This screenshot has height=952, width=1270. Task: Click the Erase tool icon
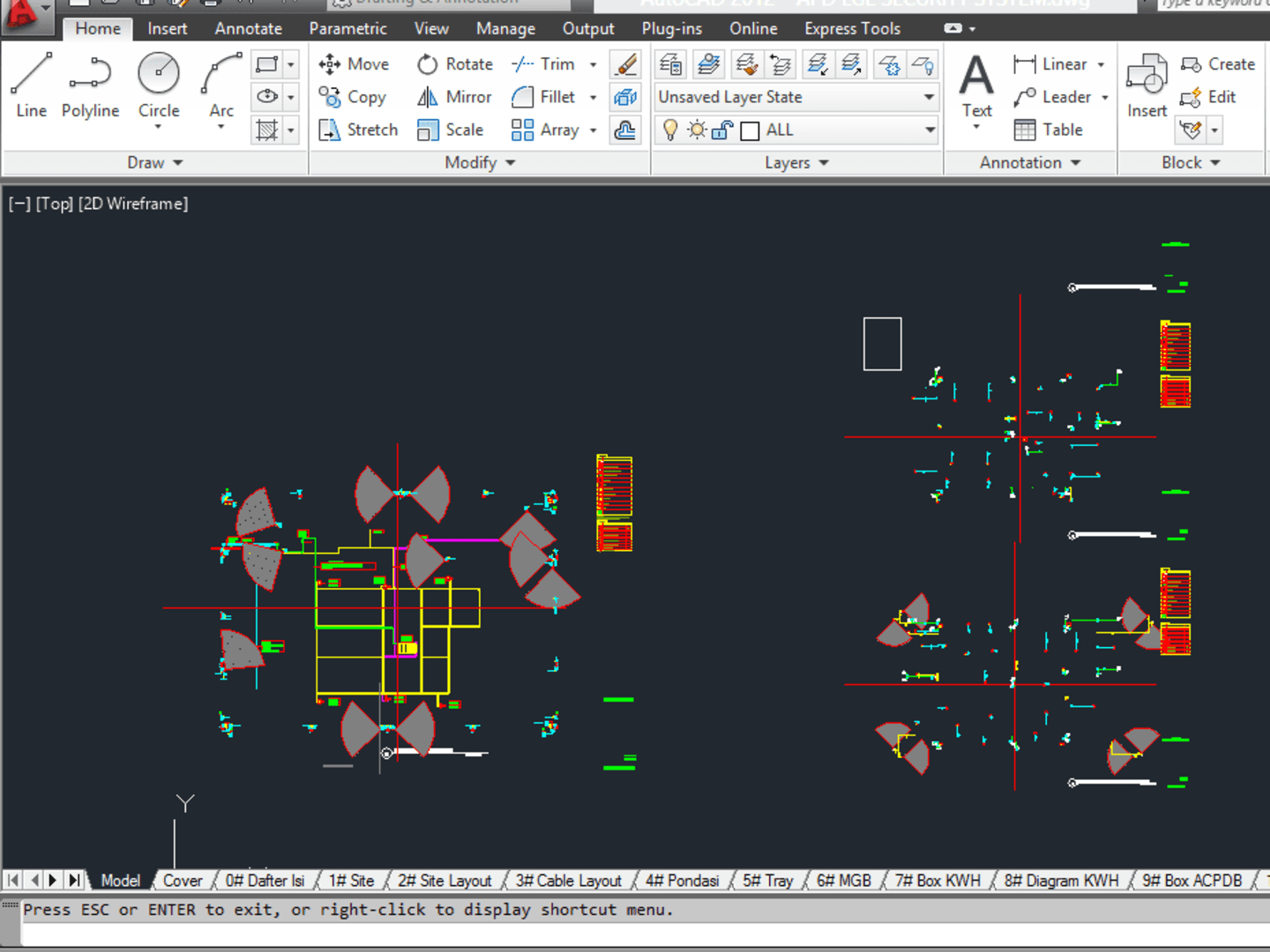coord(625,64)
